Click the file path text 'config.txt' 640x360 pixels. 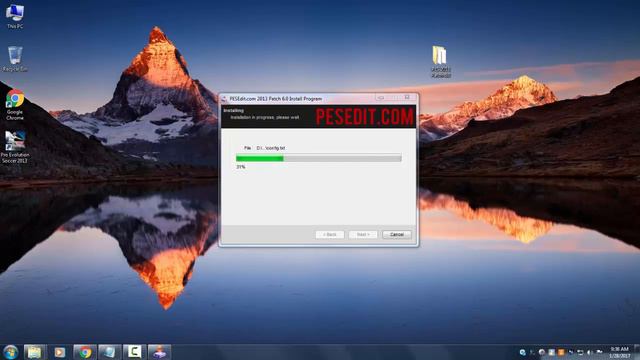pos(271,148)
